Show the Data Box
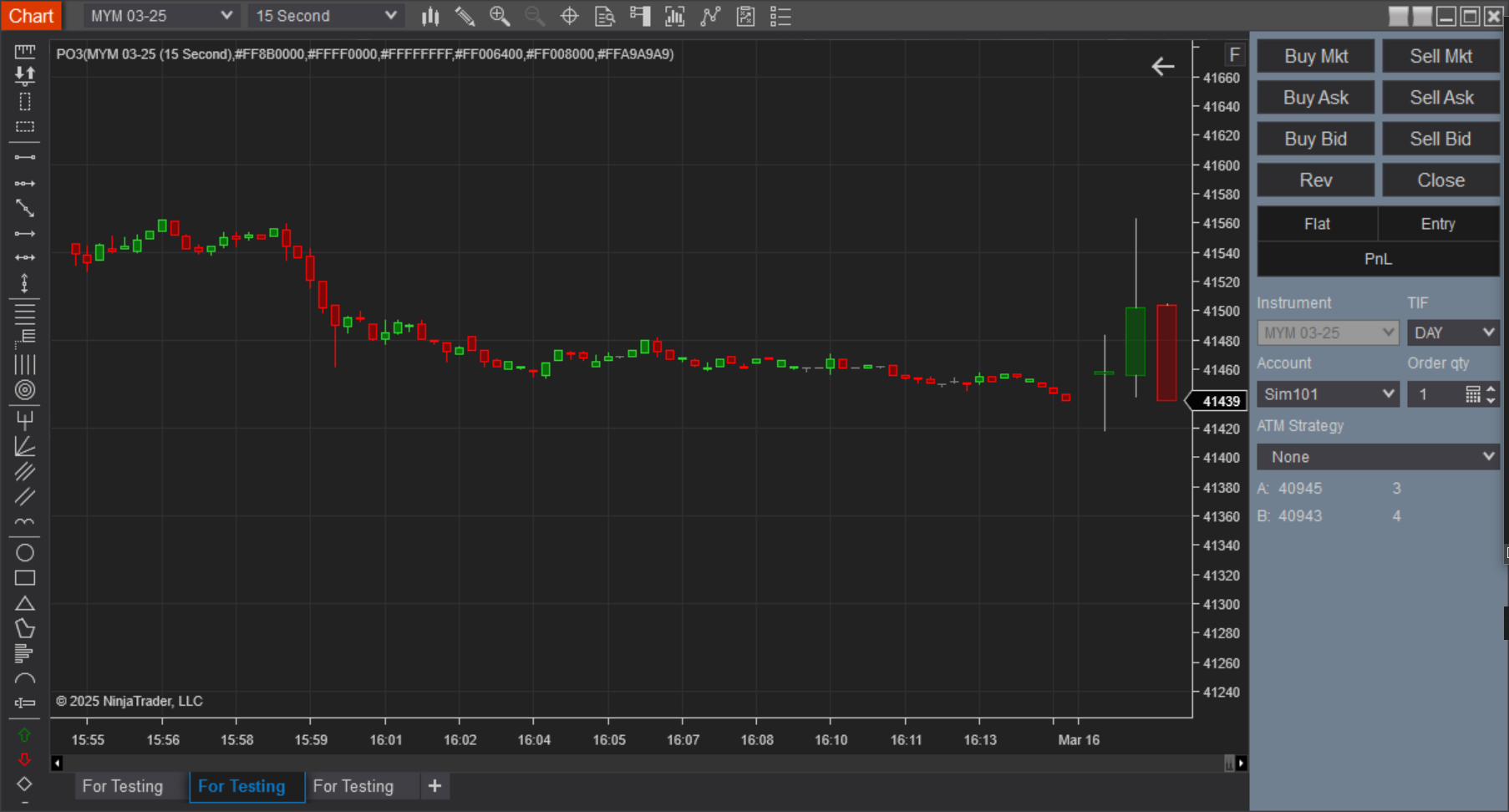 [605, 16]
